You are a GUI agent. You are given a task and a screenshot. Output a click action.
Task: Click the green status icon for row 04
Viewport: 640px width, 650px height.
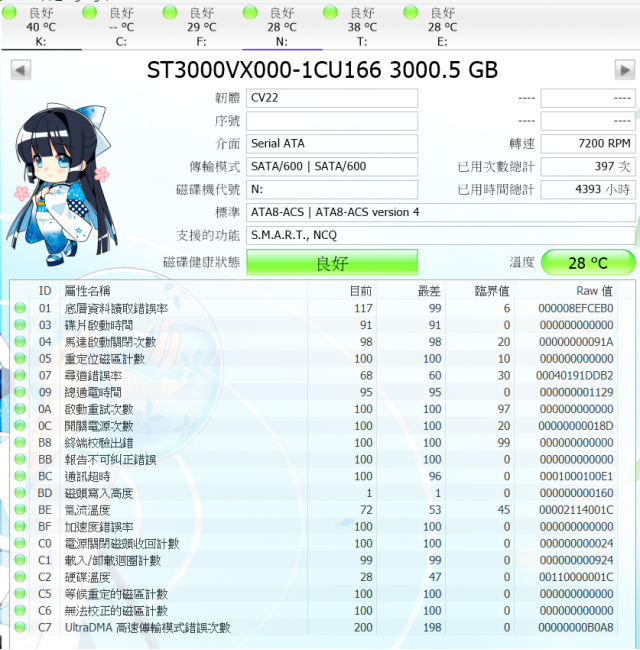(x=20, y=342)
